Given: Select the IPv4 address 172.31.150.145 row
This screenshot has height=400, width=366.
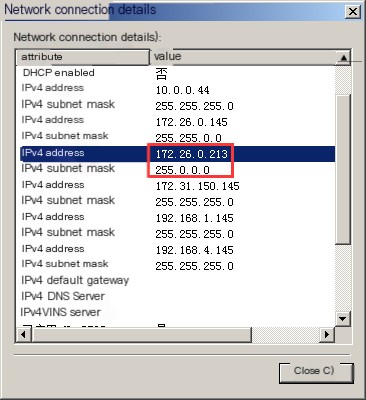Looking at the screenshot, I should click(x=176, y=186).
